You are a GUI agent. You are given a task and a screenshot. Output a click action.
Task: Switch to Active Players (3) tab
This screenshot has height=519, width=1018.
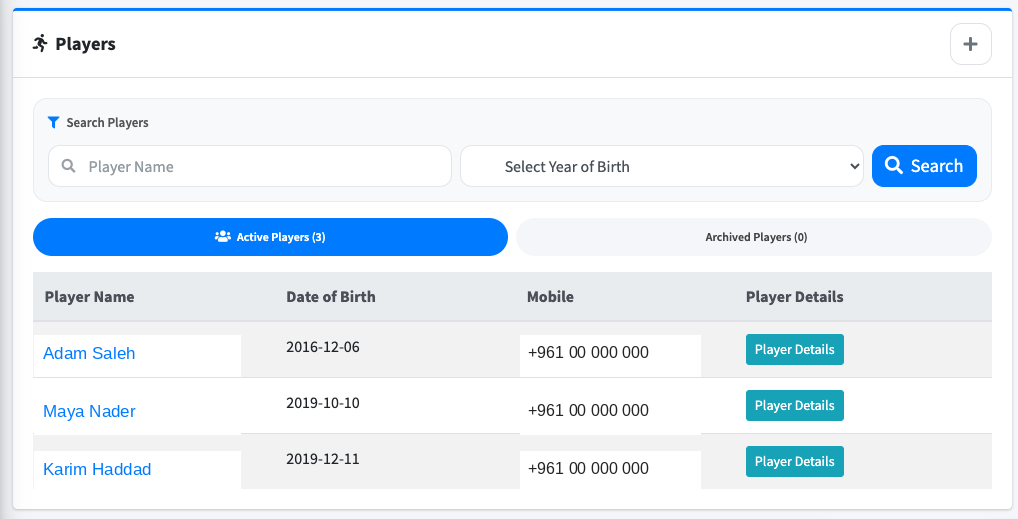(x=270, y=237)
